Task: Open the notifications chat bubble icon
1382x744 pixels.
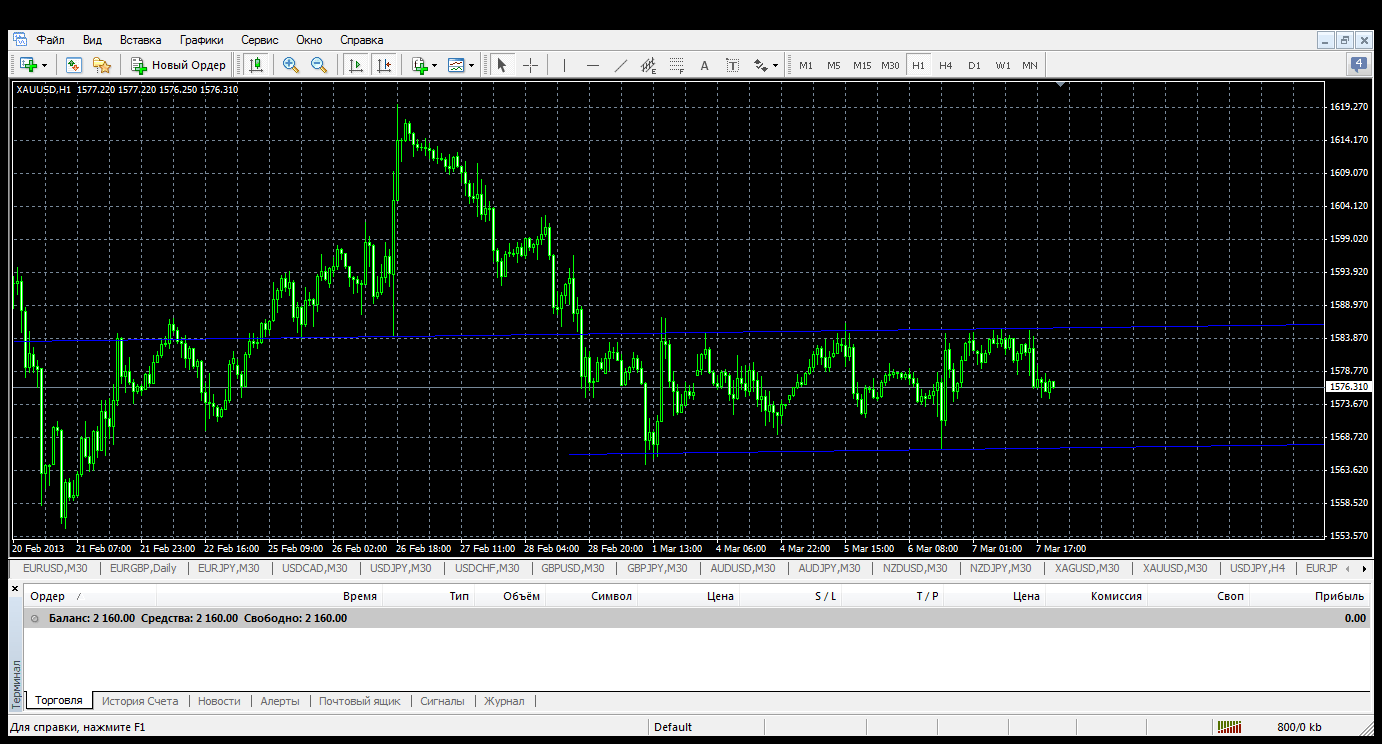Action: coord(1358,65)
